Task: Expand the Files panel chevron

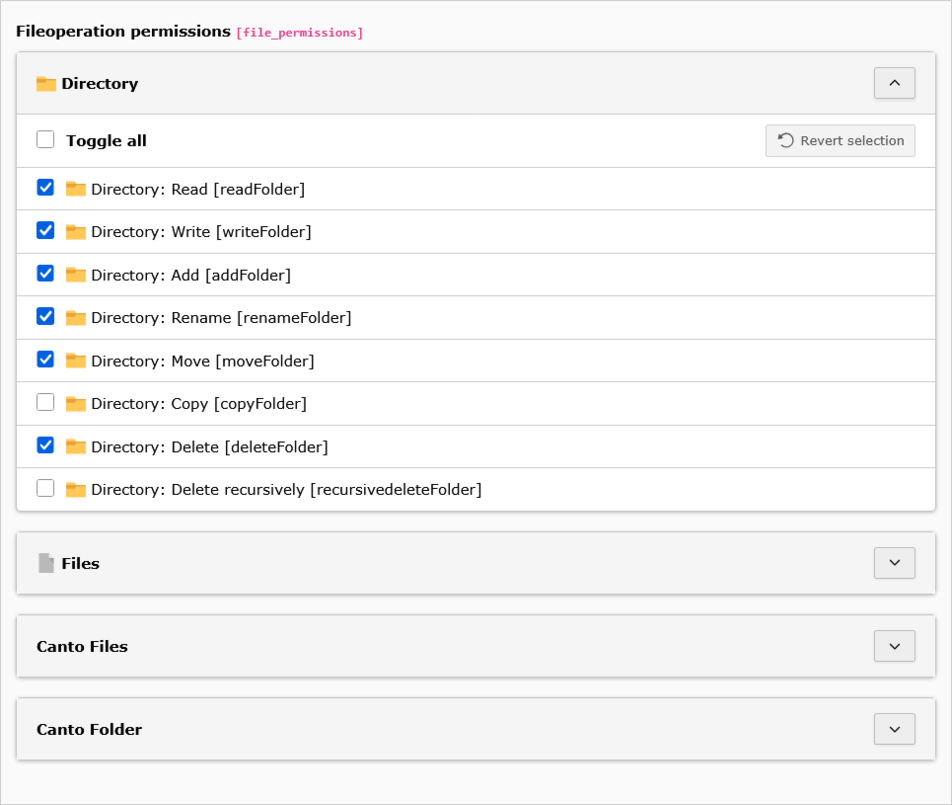Action: (x=894, y=563)
